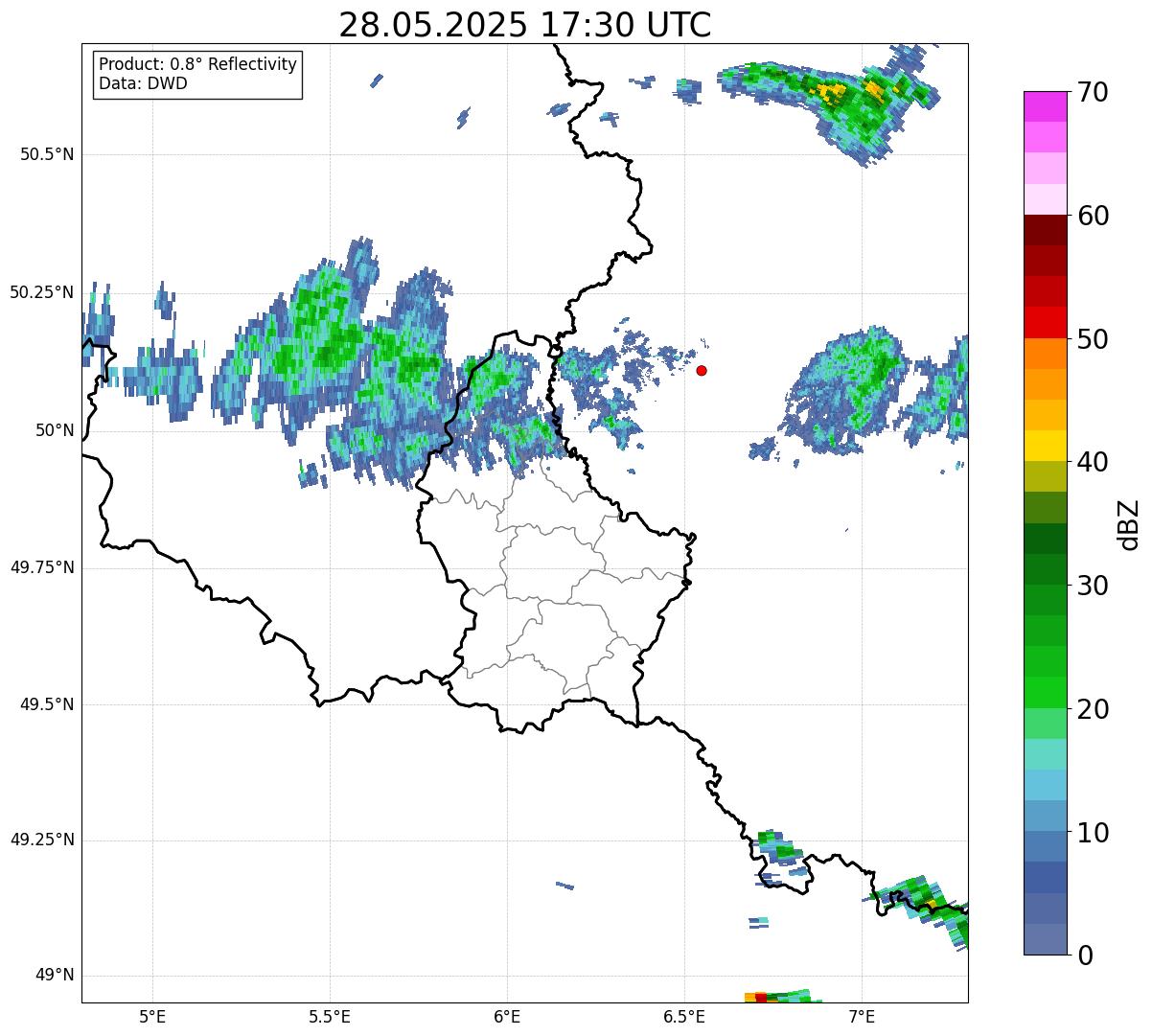Click the "Data: DWD" source label
The height and width of the screenshot is (1036, 1152).
(x=143, y=83)
